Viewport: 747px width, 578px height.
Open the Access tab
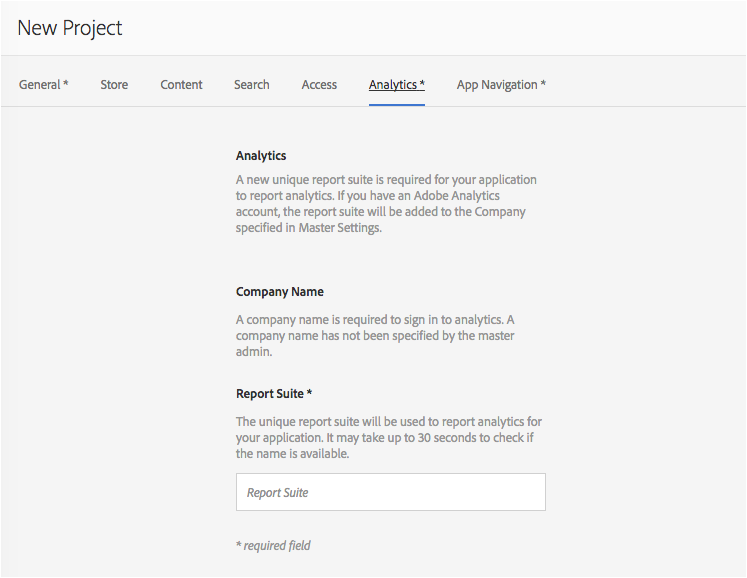click(319, 85)
